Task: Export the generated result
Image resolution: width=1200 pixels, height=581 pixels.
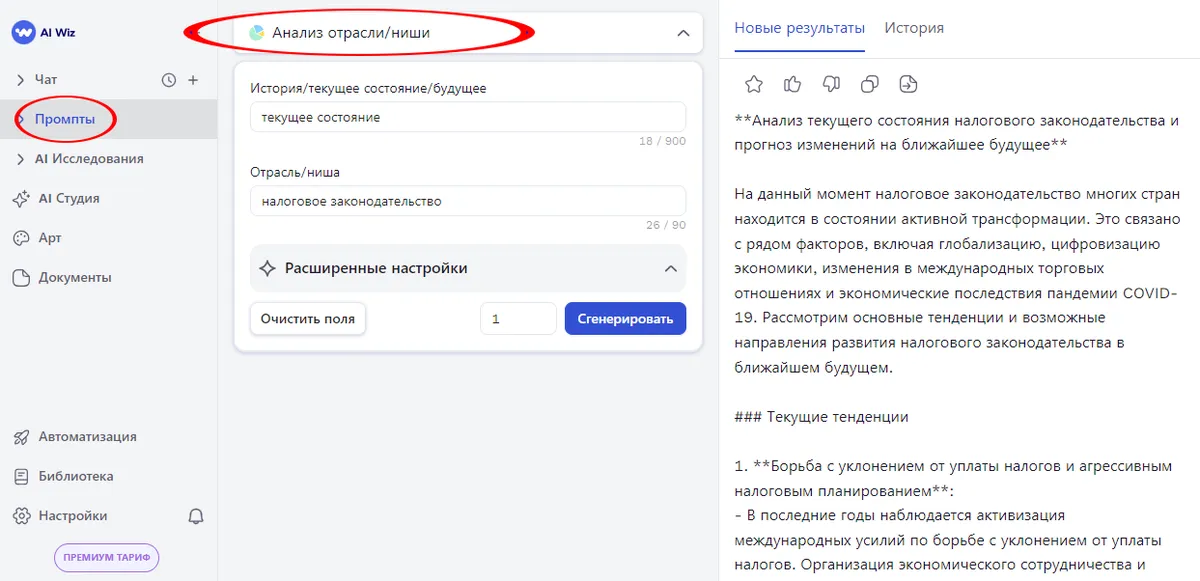Action: pyautogui.click(x=909, y=84)
